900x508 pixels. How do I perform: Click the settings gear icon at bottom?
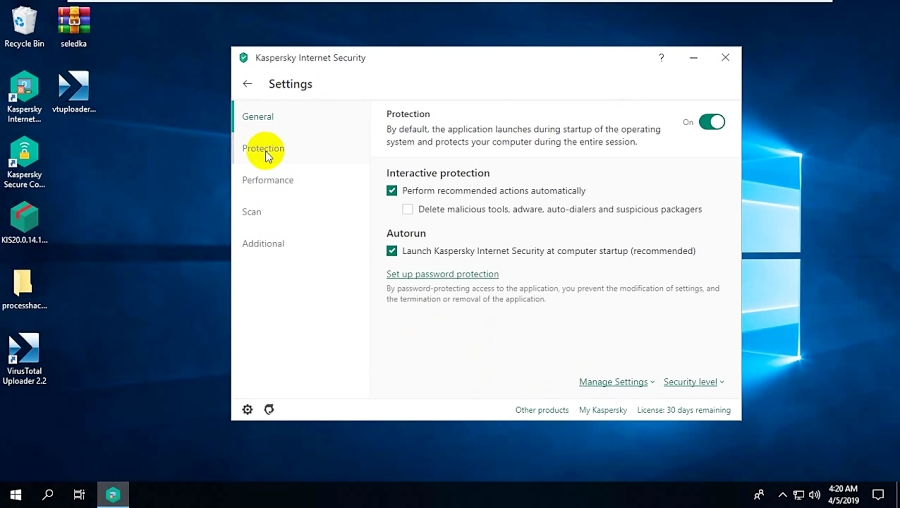pyautogui.click(x=247, y=409)
